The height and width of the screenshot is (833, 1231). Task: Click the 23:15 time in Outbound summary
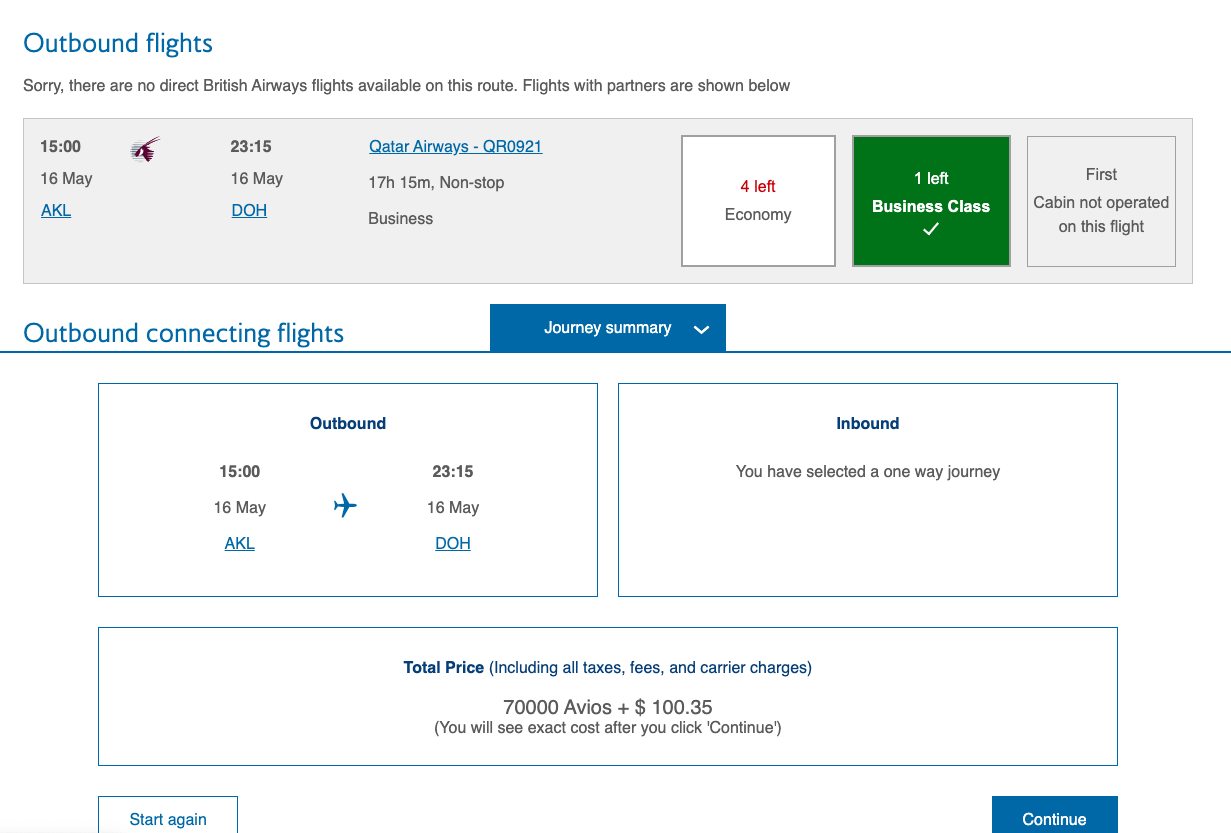(453, 471)
